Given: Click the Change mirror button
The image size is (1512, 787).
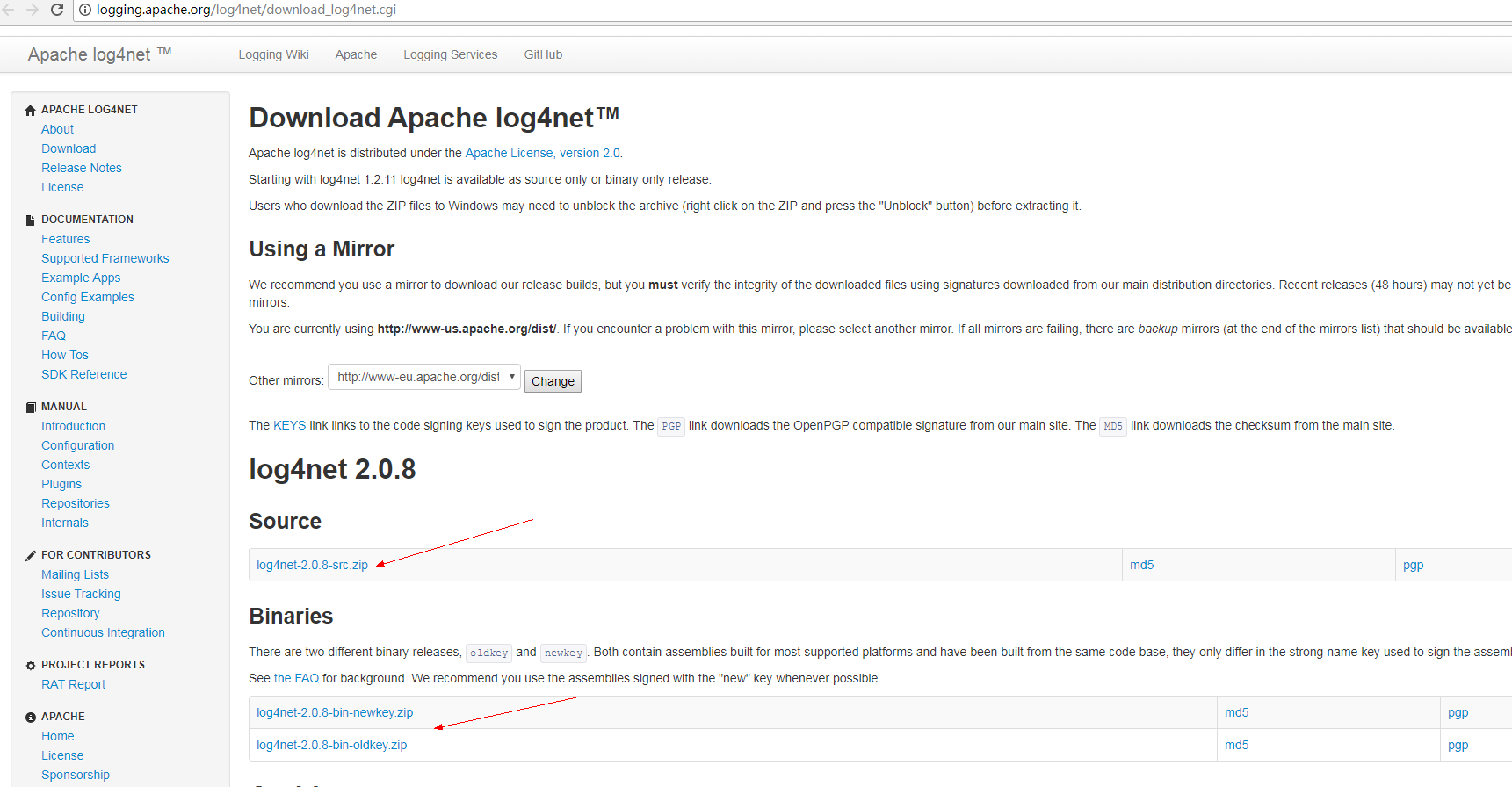Looking at the screenshot, I should click(553, 381).
